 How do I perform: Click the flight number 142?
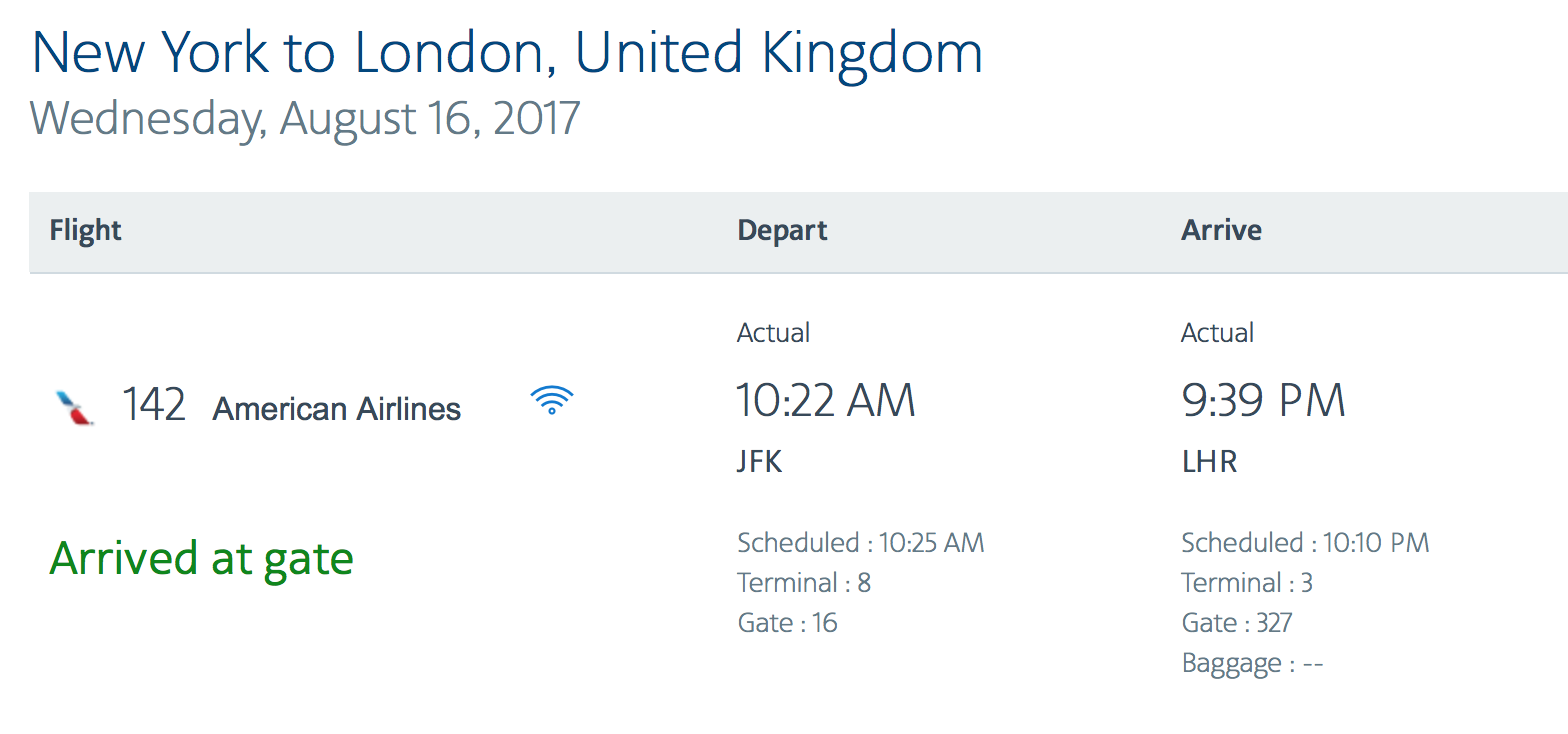(154, 406)
